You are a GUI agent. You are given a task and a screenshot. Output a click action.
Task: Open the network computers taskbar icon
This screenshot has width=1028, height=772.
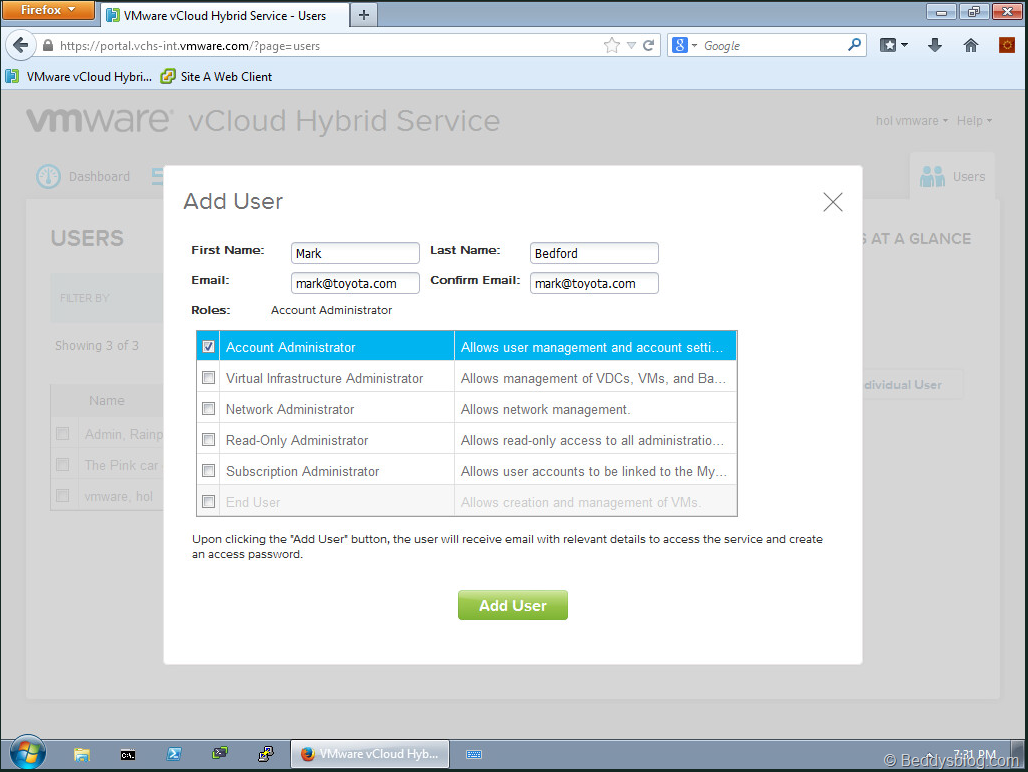click(x=220, y=754)
